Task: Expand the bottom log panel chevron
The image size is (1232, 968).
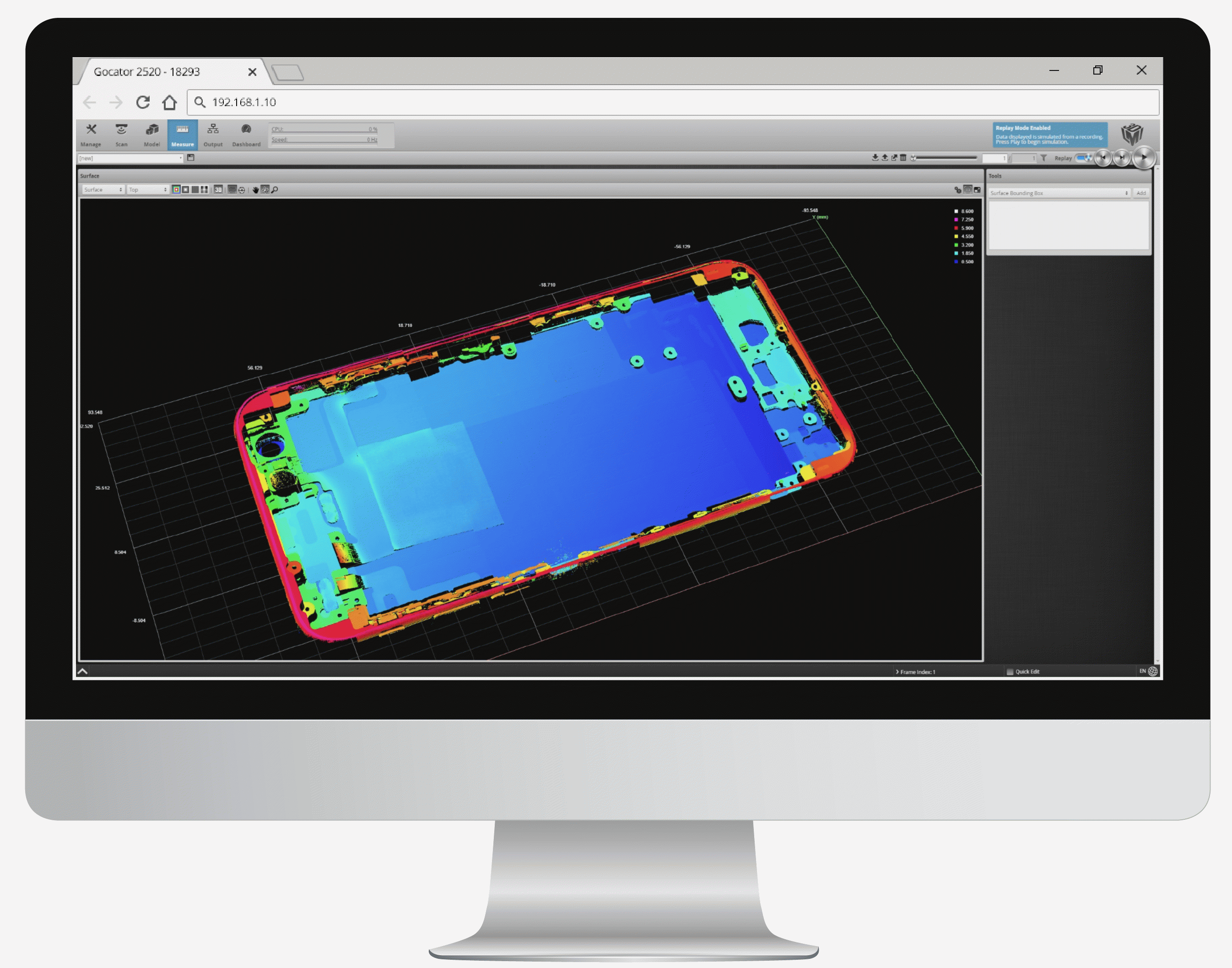Action: pos(83,672)
